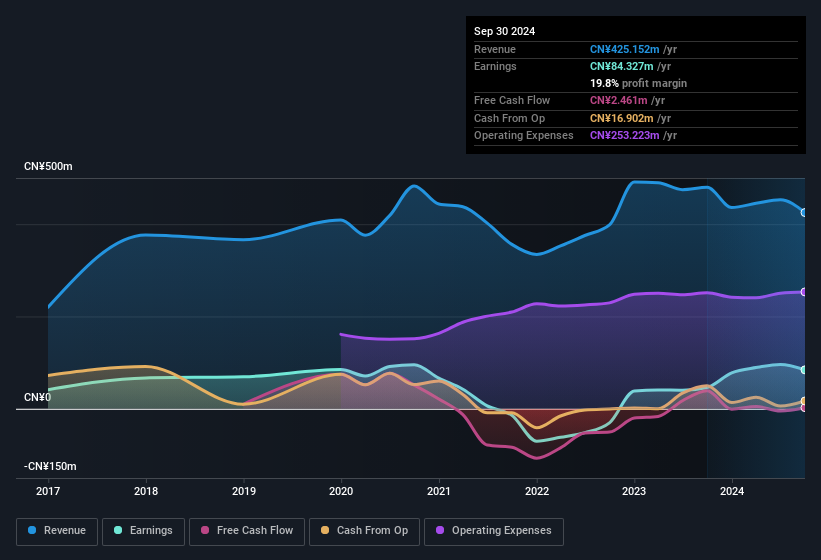The image size is (821, 560).
Task: Click the CN¥500m y-axis label
Action: point(48,166)
